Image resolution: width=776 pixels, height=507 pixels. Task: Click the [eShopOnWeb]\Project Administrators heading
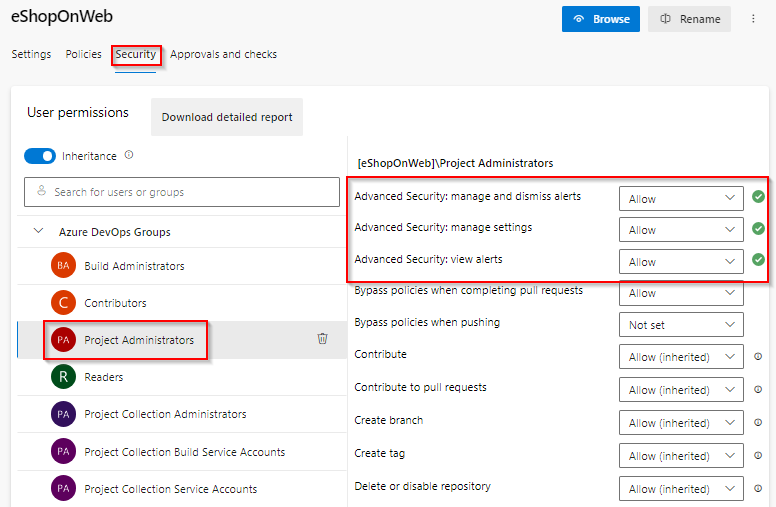[455, 163]
